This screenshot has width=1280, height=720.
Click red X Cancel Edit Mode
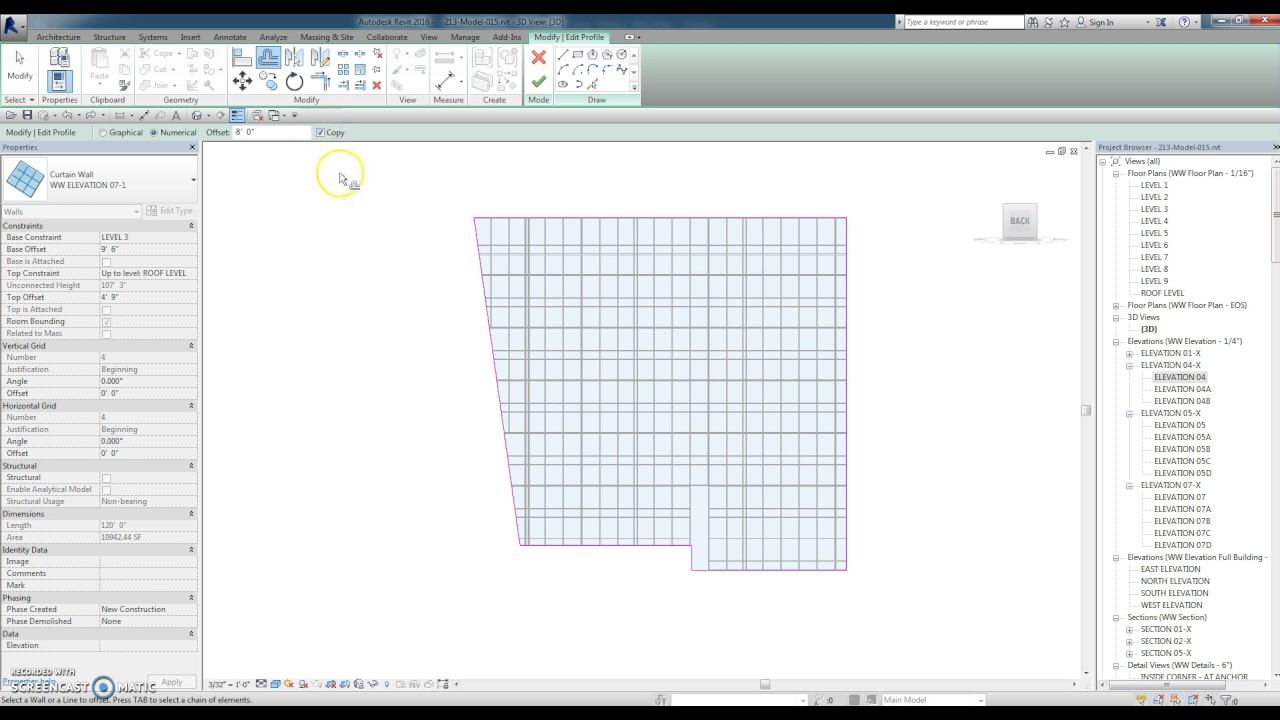click(x=538, y=58)
